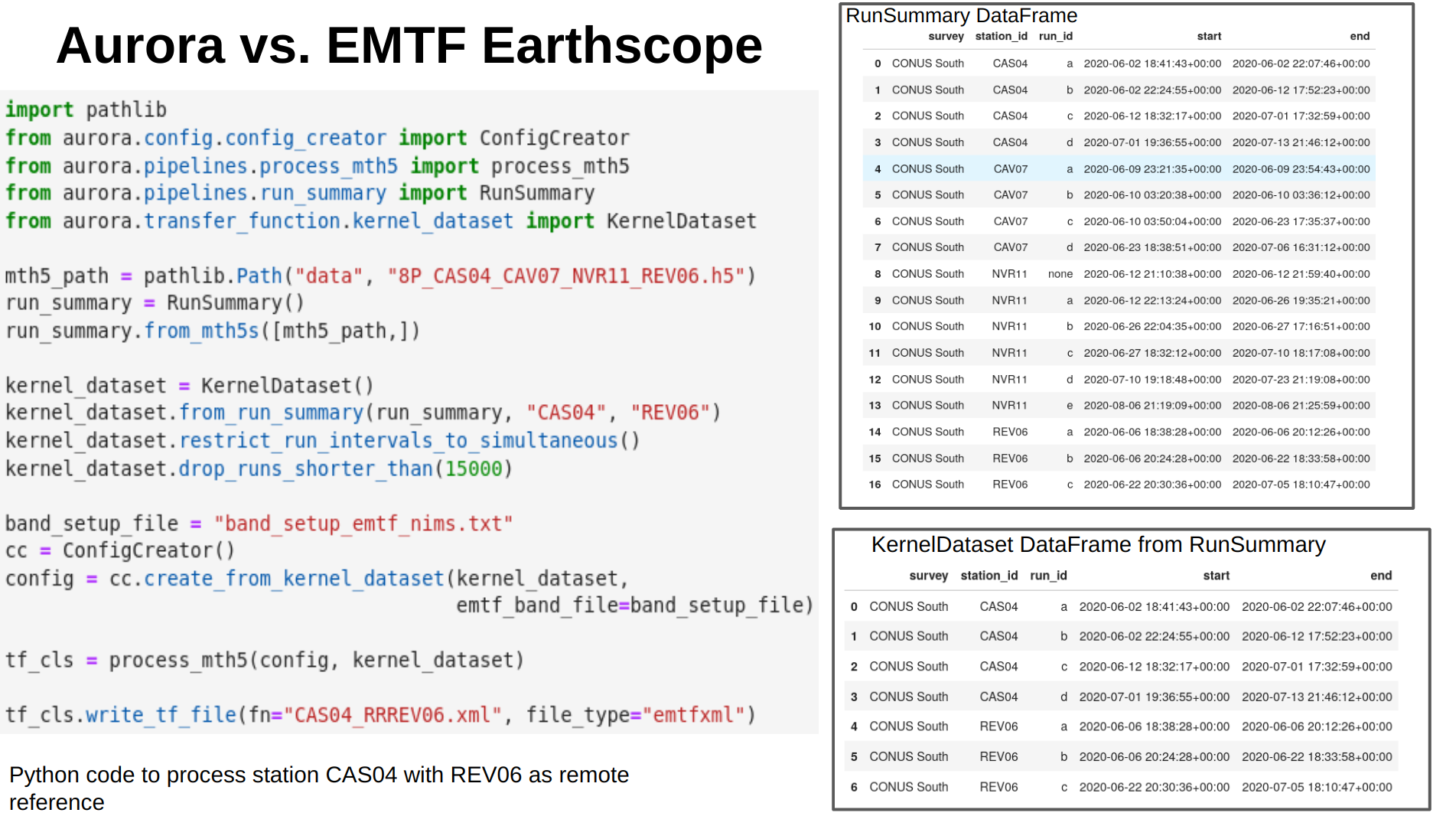Viewport: 1456px width, 816px height.
Task: Click 'start' header in KernelDataset table
Action: coord(1217,576)
